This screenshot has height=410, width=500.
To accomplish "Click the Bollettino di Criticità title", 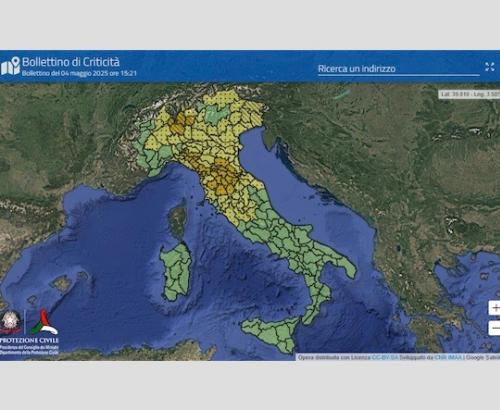I will click(71, 62).
